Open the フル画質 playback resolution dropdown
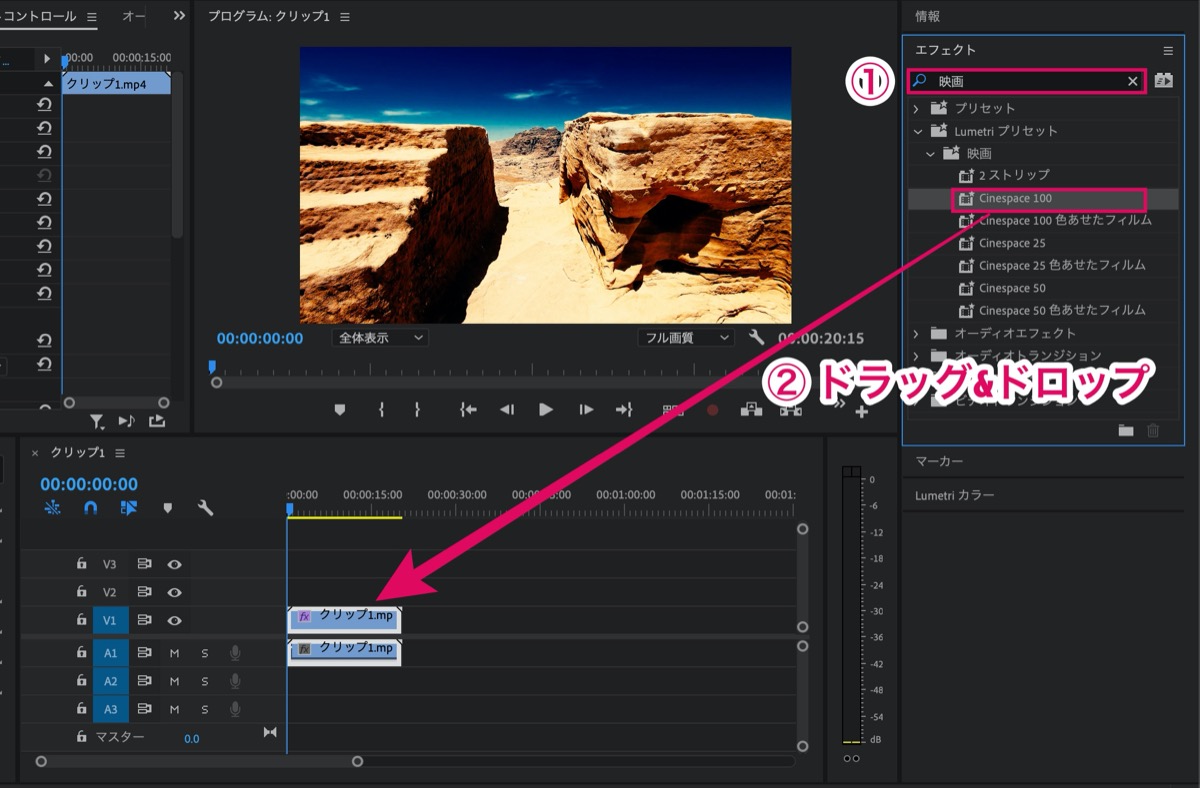 686,338
